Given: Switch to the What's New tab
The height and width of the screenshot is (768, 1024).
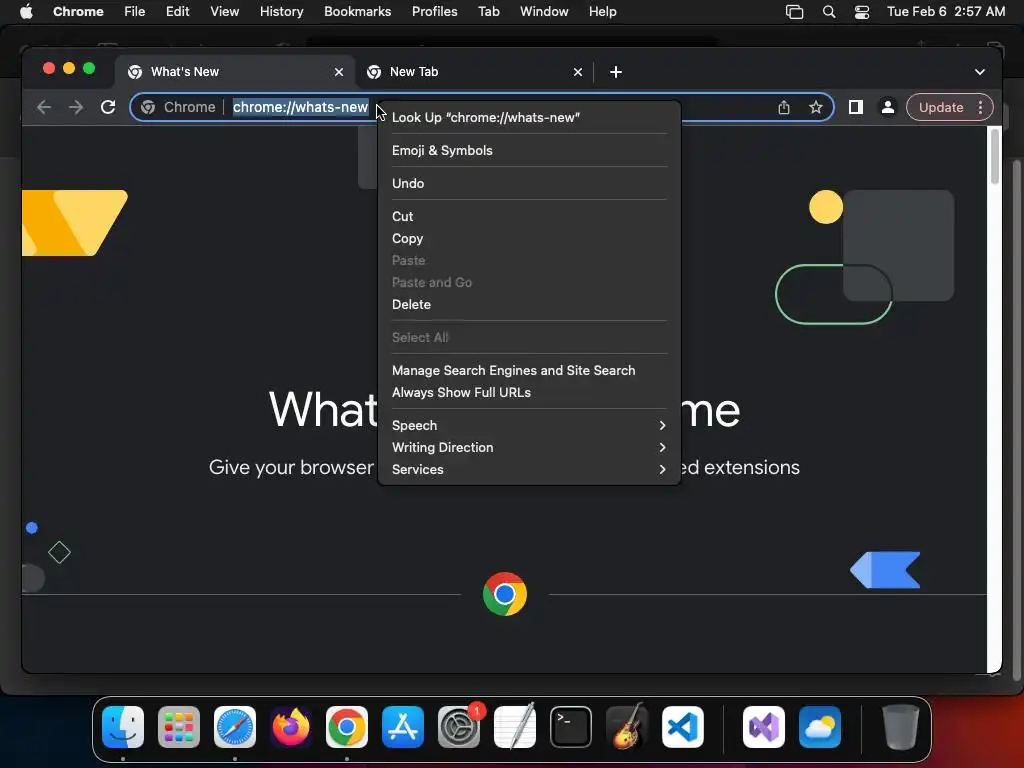Looking at the screenshot, I should (x=235, y=72).
